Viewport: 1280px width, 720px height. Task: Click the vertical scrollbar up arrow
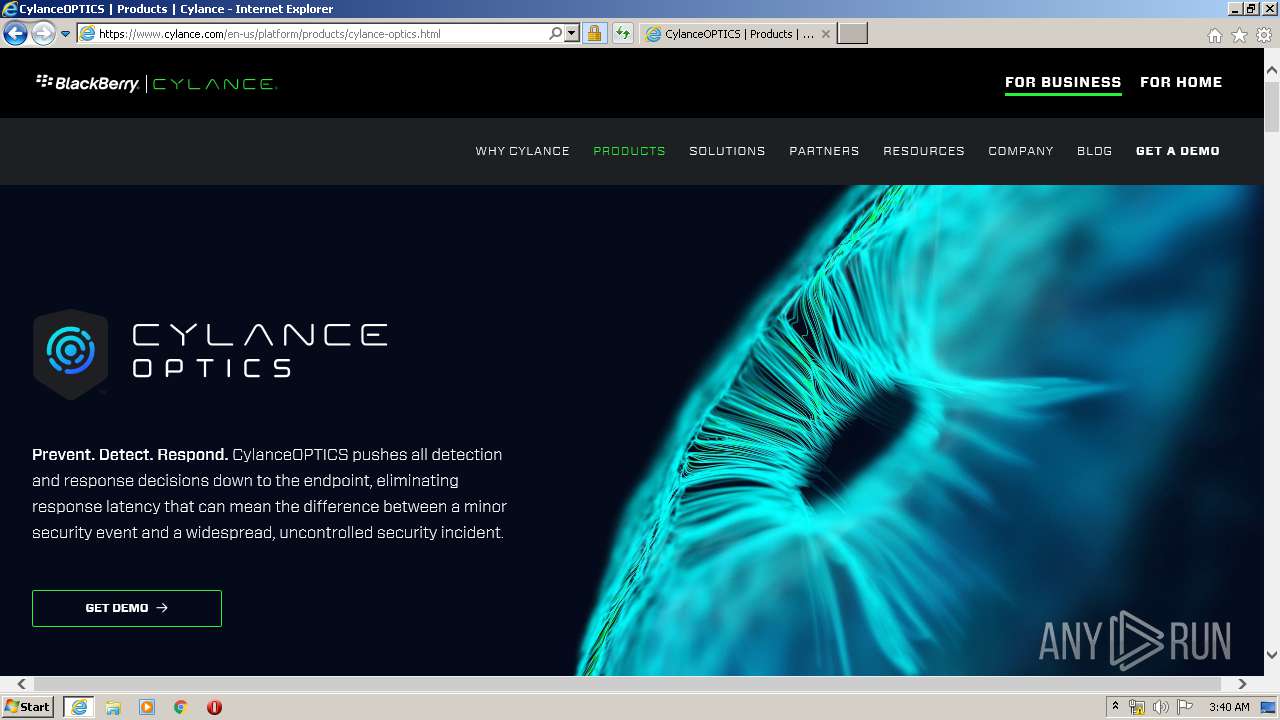coord(1272,70)
